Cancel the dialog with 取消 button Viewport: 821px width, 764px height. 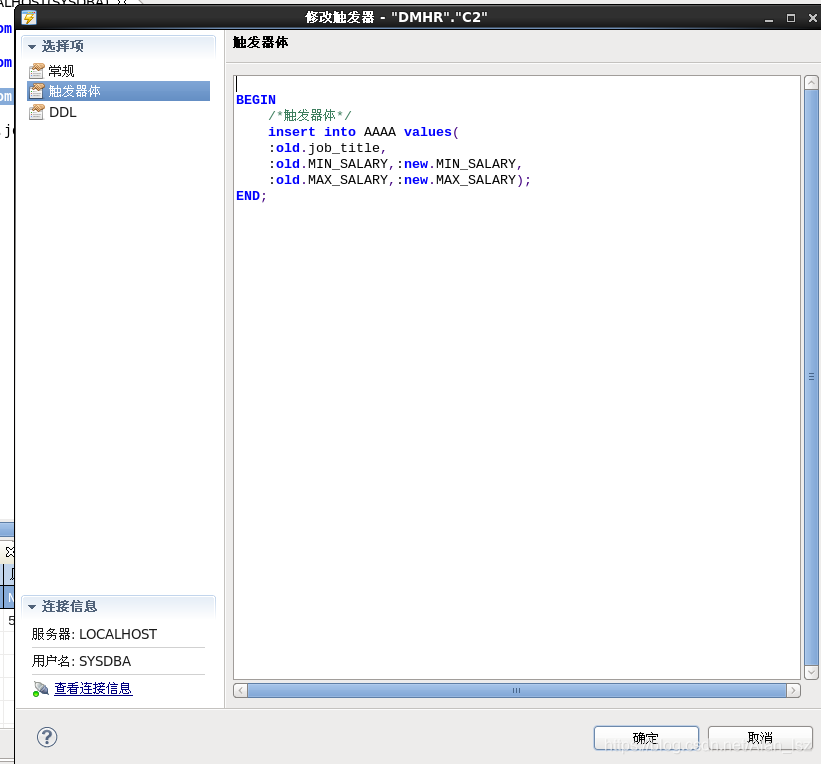click(x=760, y=738)
